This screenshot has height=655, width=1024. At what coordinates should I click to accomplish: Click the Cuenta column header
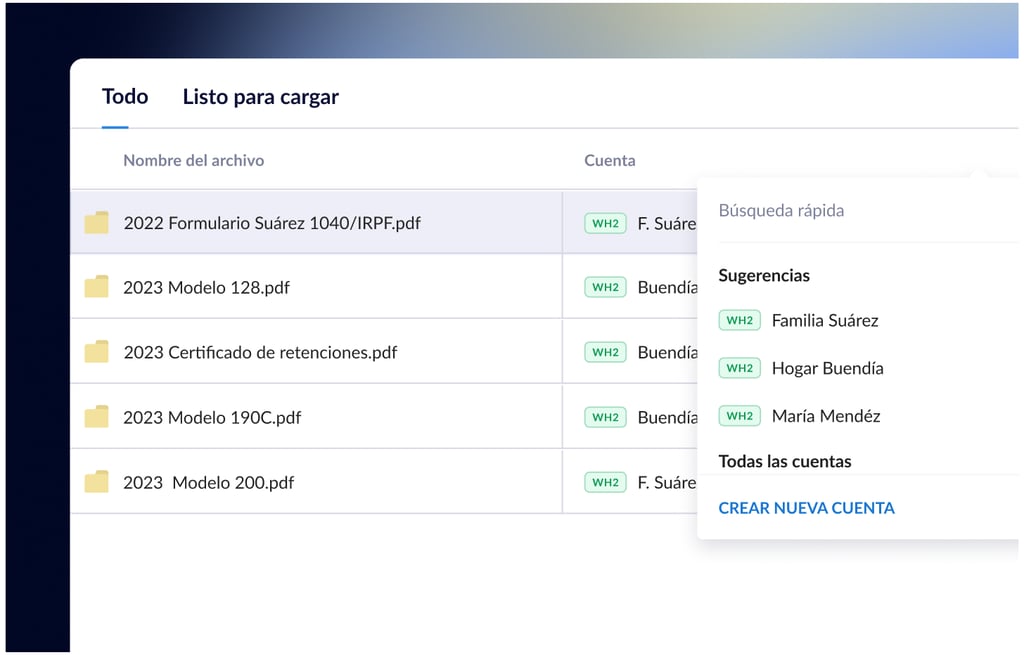[x=609, y=160]
